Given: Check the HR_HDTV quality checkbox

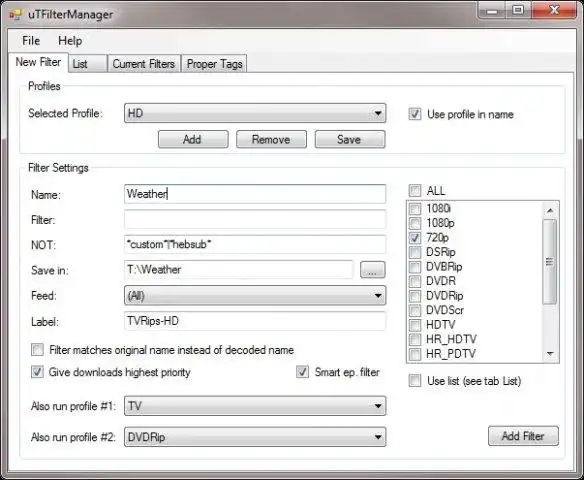Looking at the screenshot, I should [415, 339].
